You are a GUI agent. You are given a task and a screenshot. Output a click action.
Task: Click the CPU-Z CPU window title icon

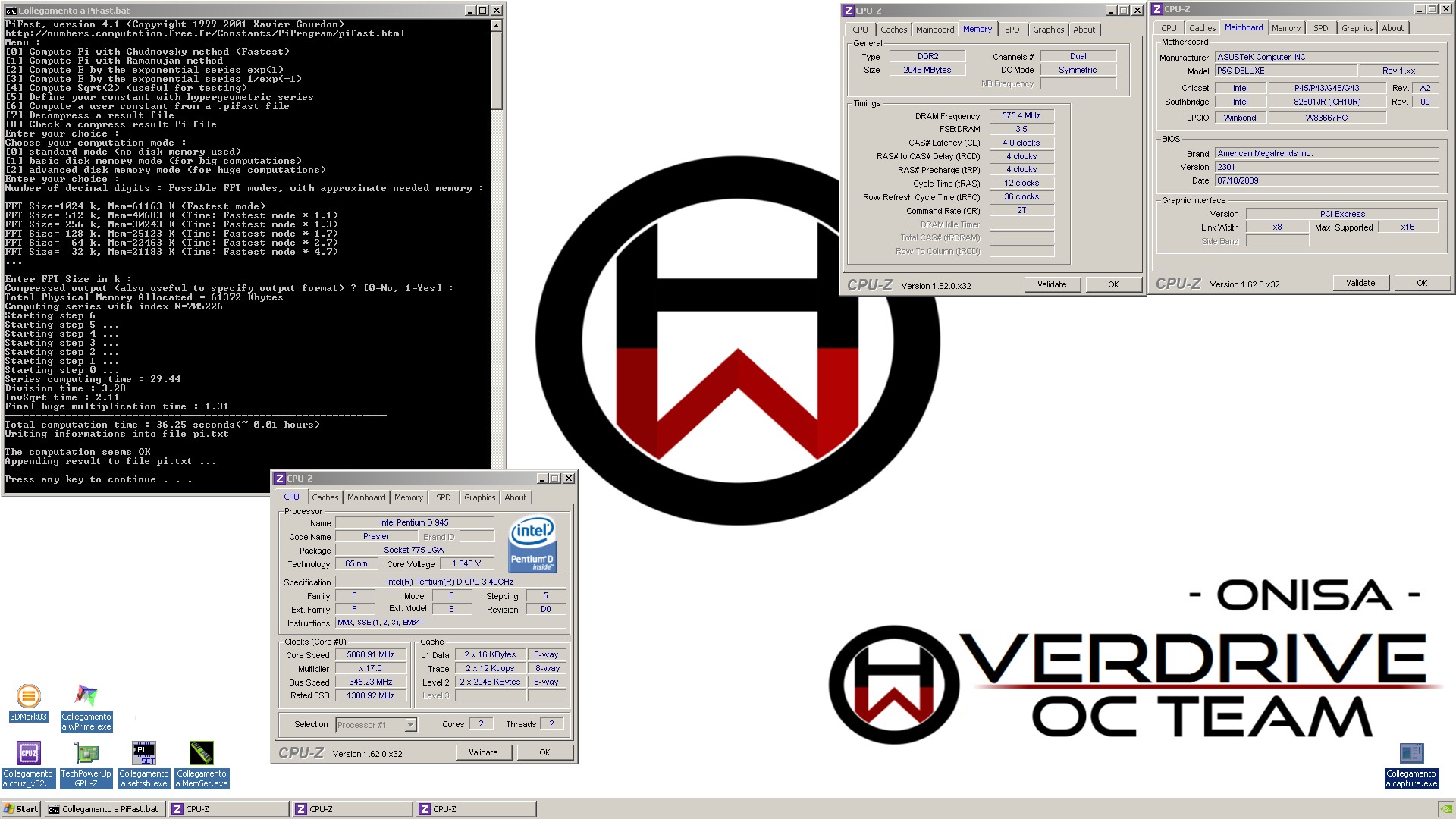[280, 479]
